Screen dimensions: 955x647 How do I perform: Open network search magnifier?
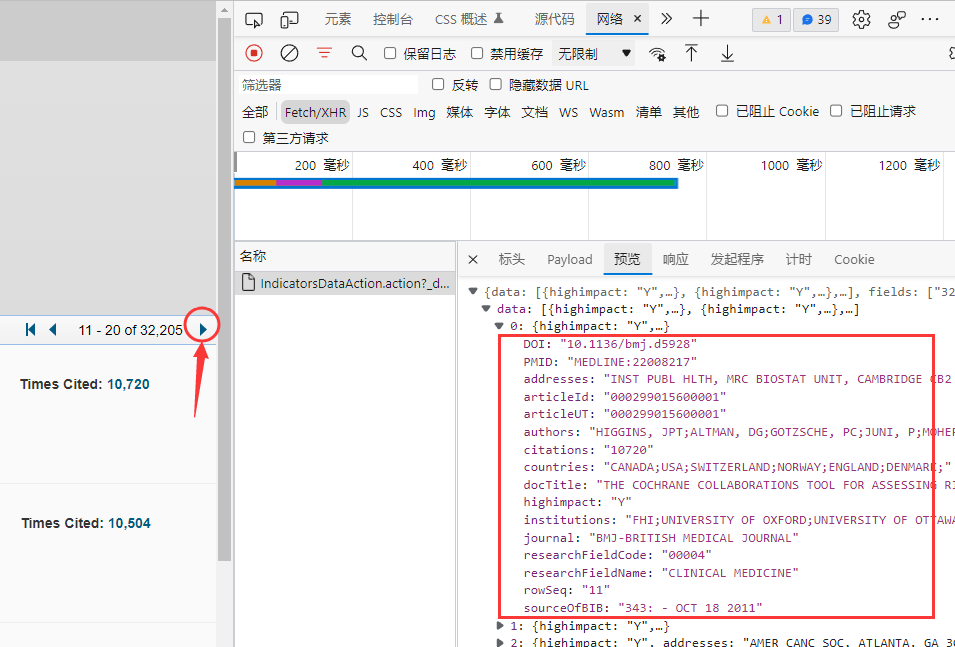coord(359,54)
